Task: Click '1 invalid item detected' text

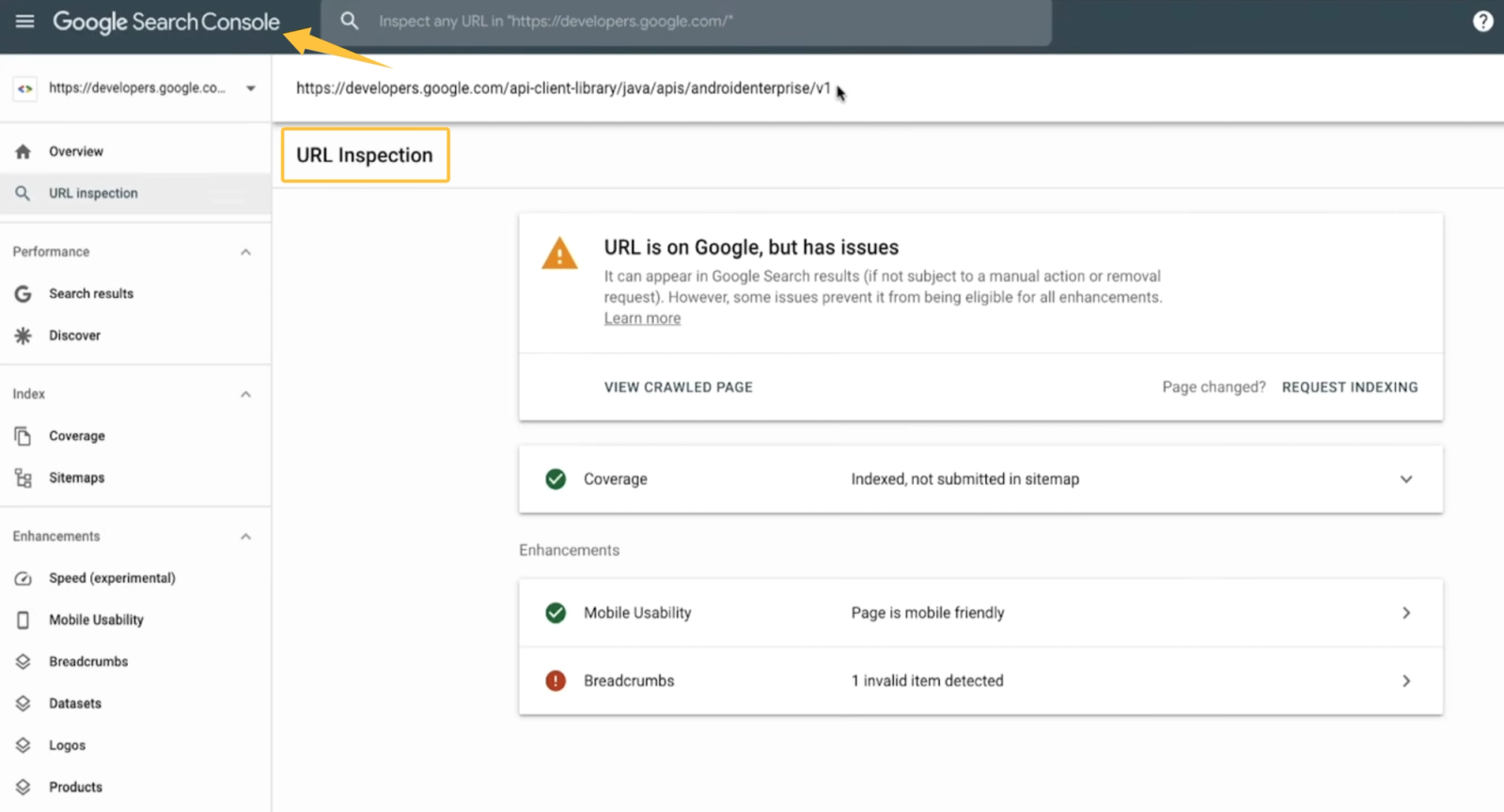Action: click(x=927, y=680)
